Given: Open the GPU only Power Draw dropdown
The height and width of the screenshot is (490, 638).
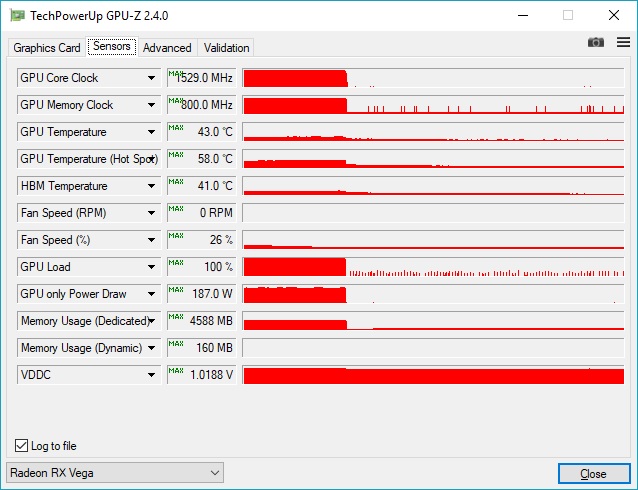Looking at the screenshot, I should (151, 294).
